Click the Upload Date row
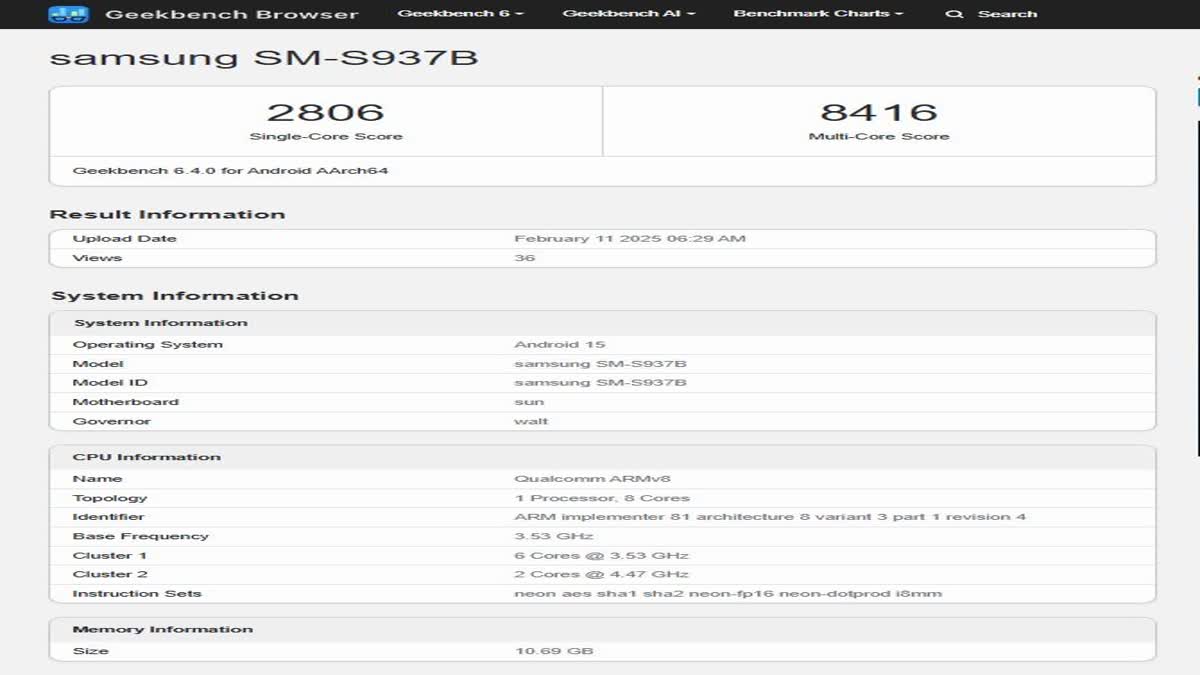Image resolution: width=1200 pixels, height=675 pixels. coord(127,238)
